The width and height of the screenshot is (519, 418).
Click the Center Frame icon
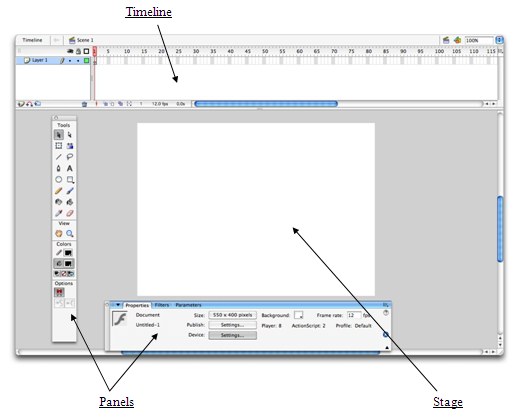pyautogui.click(x=97, y=104)
